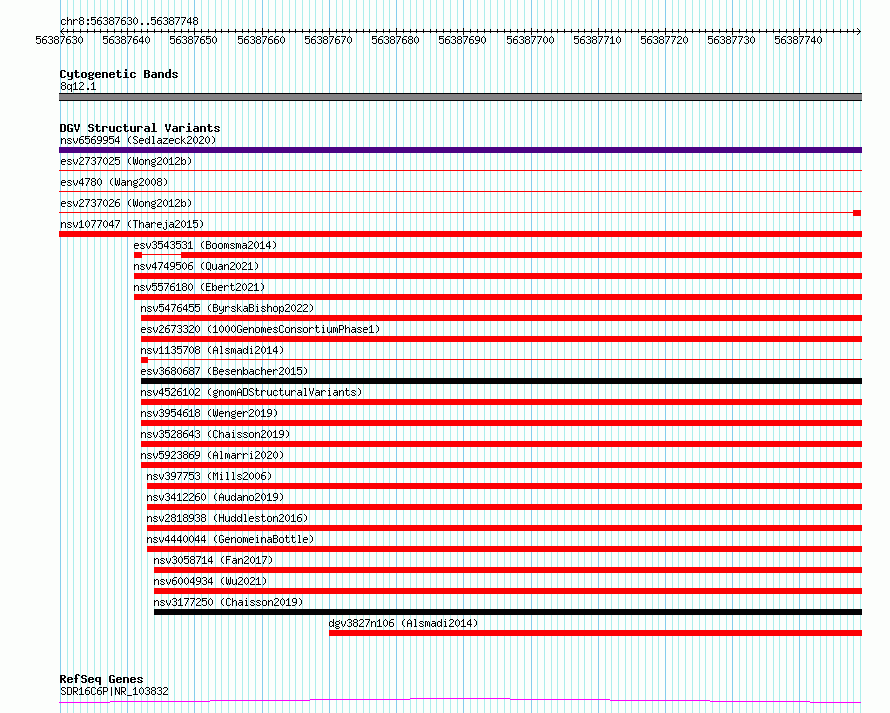This screenshot has width=890, height=713.
Task: Click ruler position 56387650
Action: [x=193, y=40]
